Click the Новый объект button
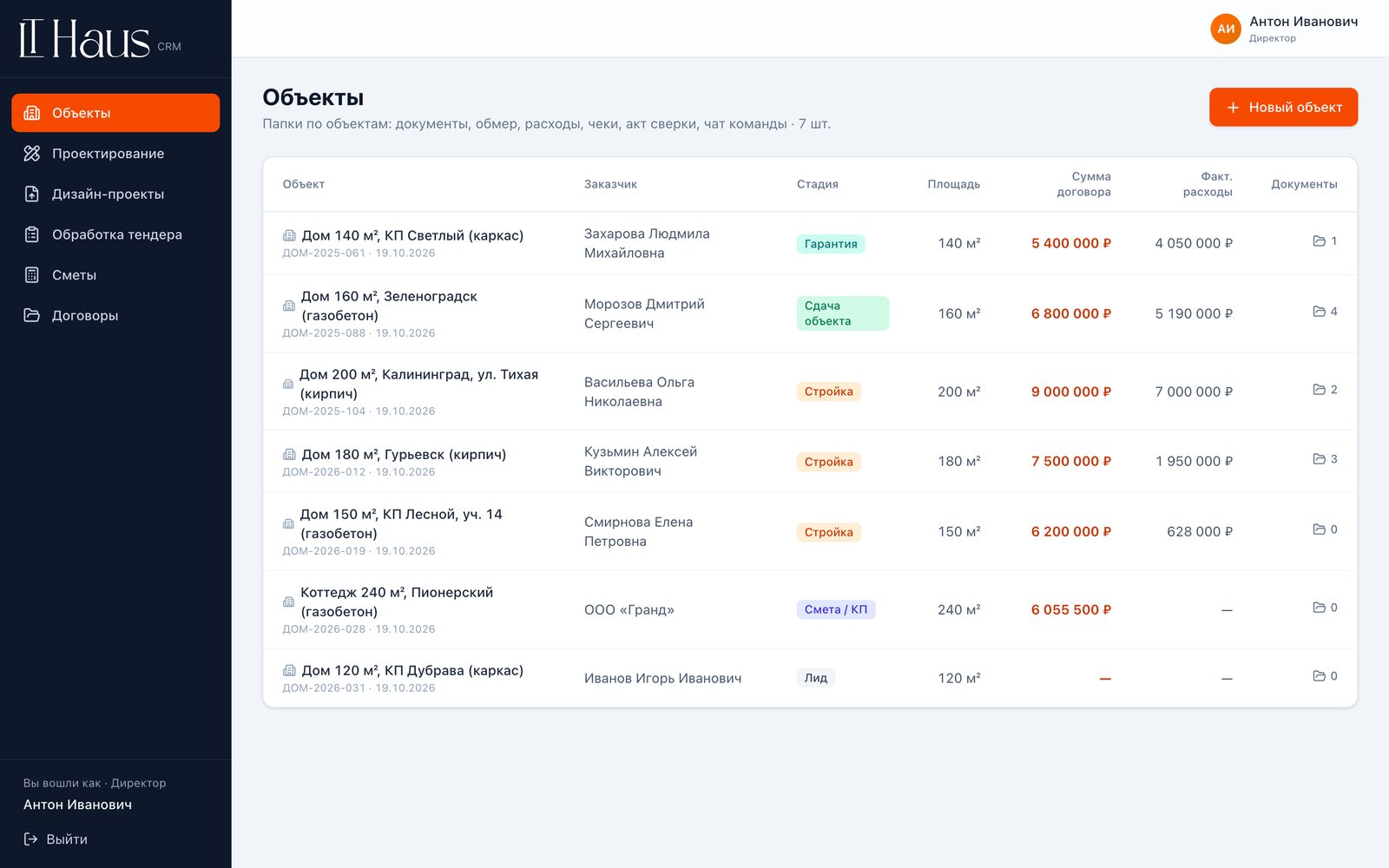 1283,107
